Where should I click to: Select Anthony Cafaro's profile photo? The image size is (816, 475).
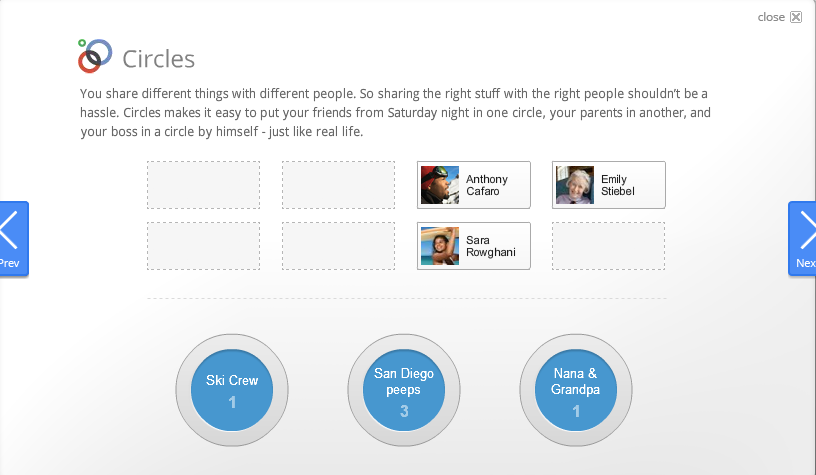tap(440, 185)
